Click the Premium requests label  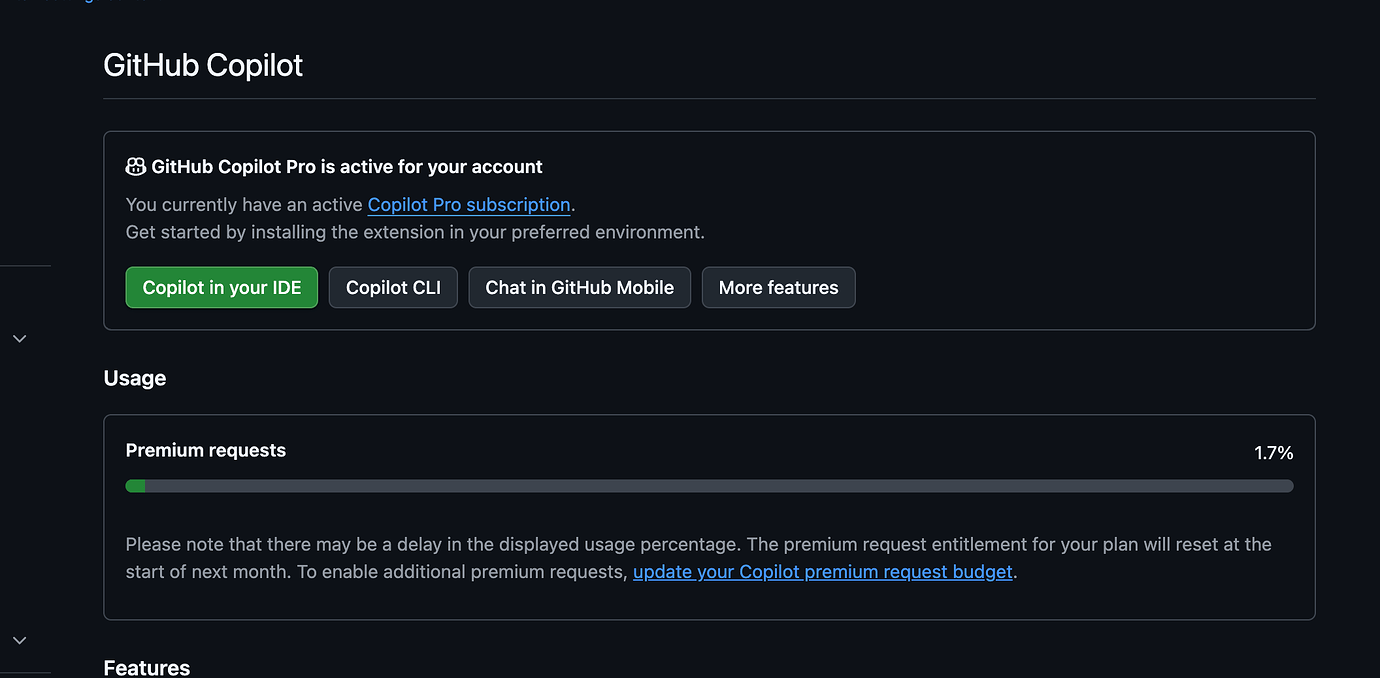pyautogui.click(x=206, y=450)
